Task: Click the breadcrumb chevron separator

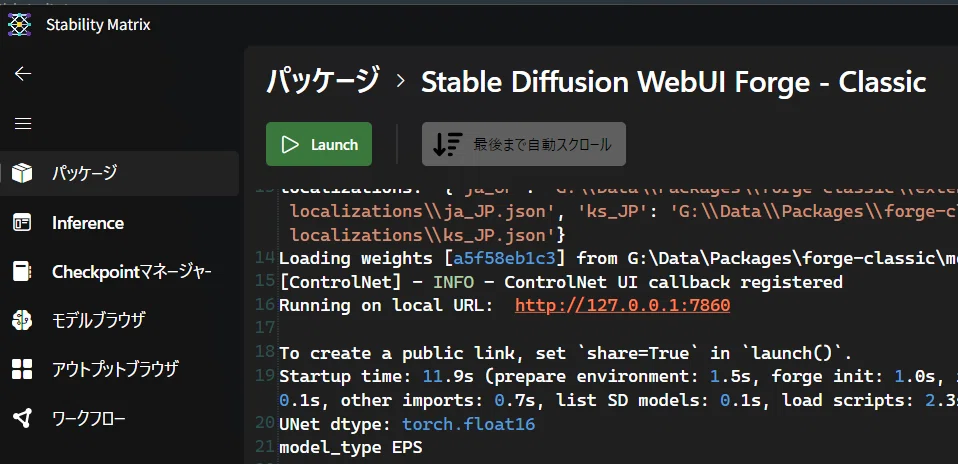Action: [401, 81]
